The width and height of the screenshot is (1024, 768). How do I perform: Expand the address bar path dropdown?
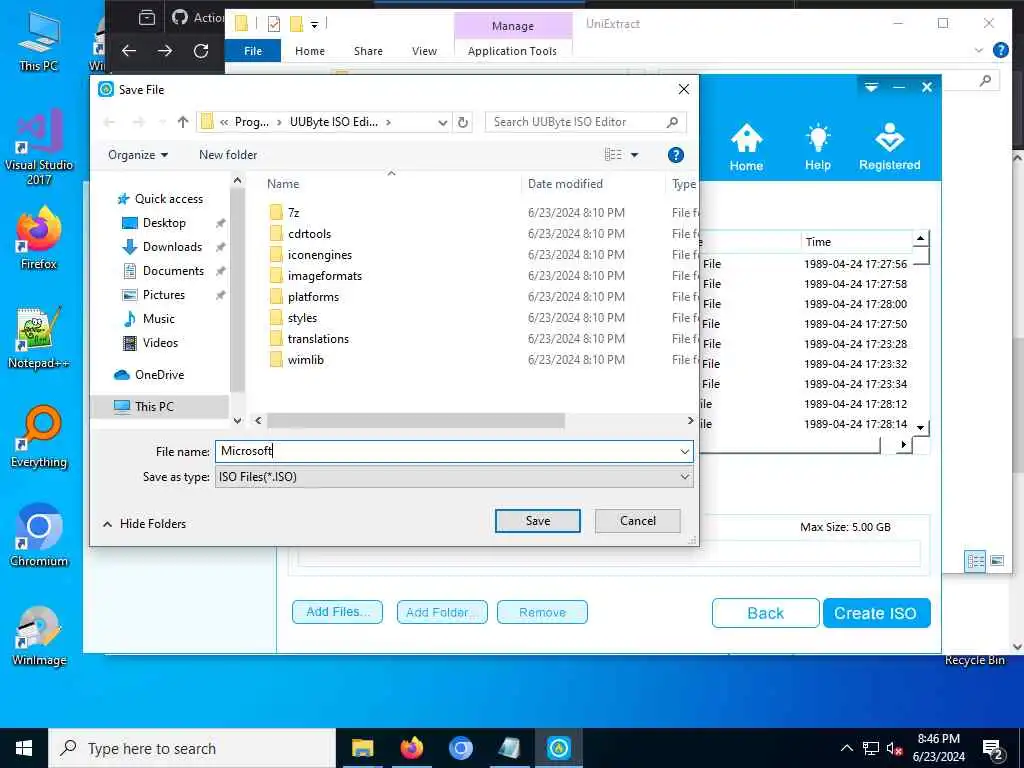[x=442, y=122]
